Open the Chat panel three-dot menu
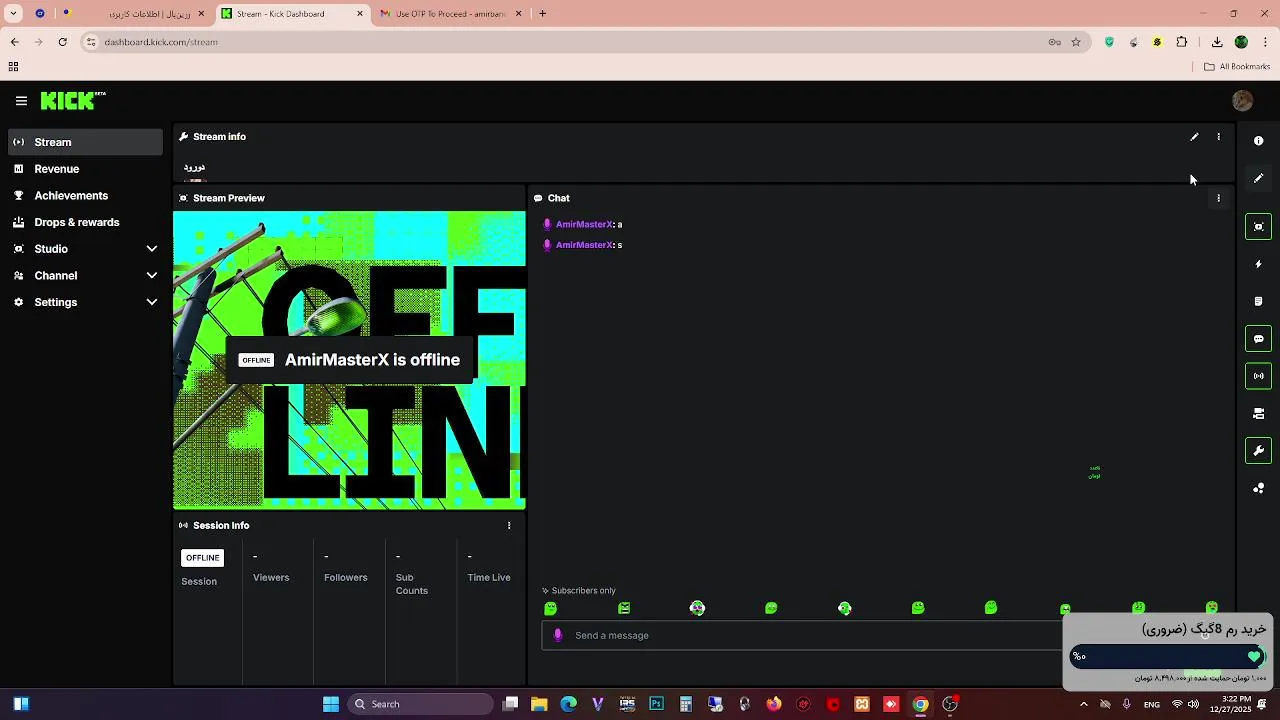This screenshot has height=720, width=1280. pos(1218,198)
